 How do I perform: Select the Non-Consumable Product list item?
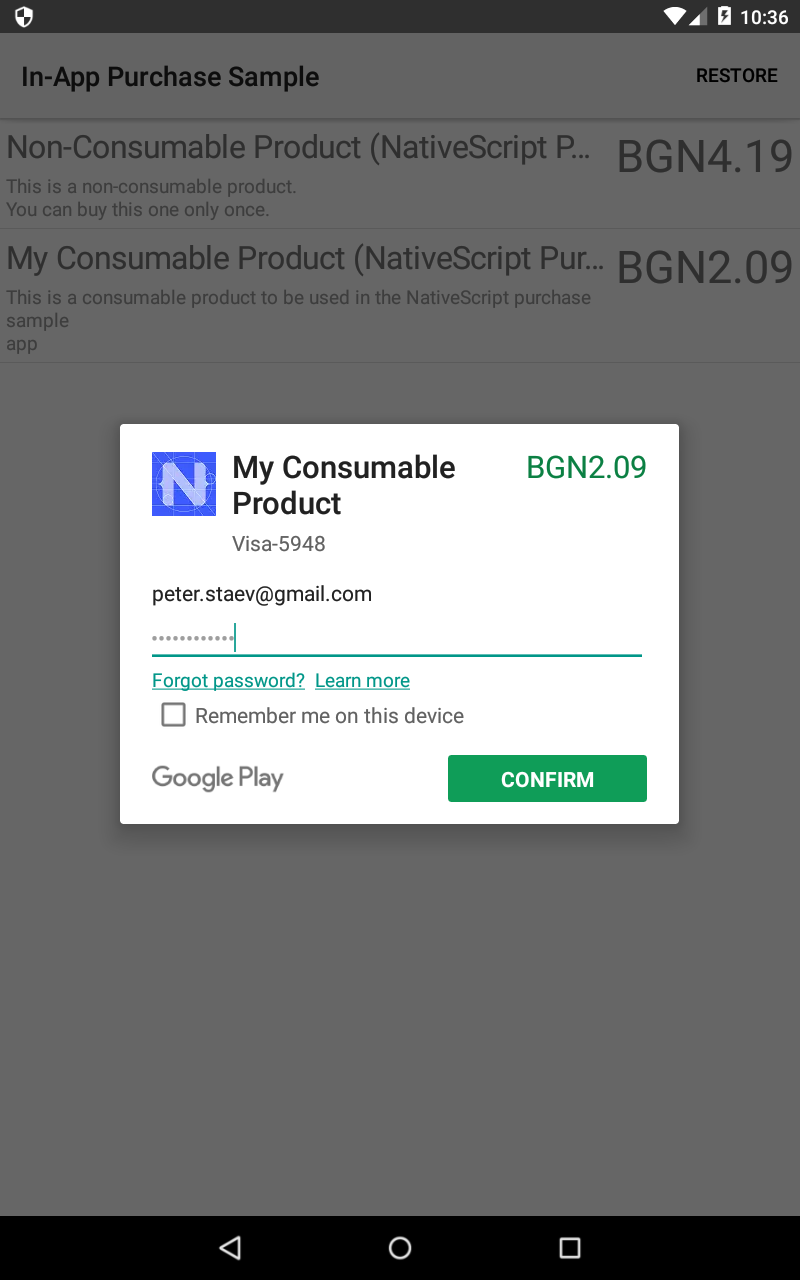(x=400, y=174)
